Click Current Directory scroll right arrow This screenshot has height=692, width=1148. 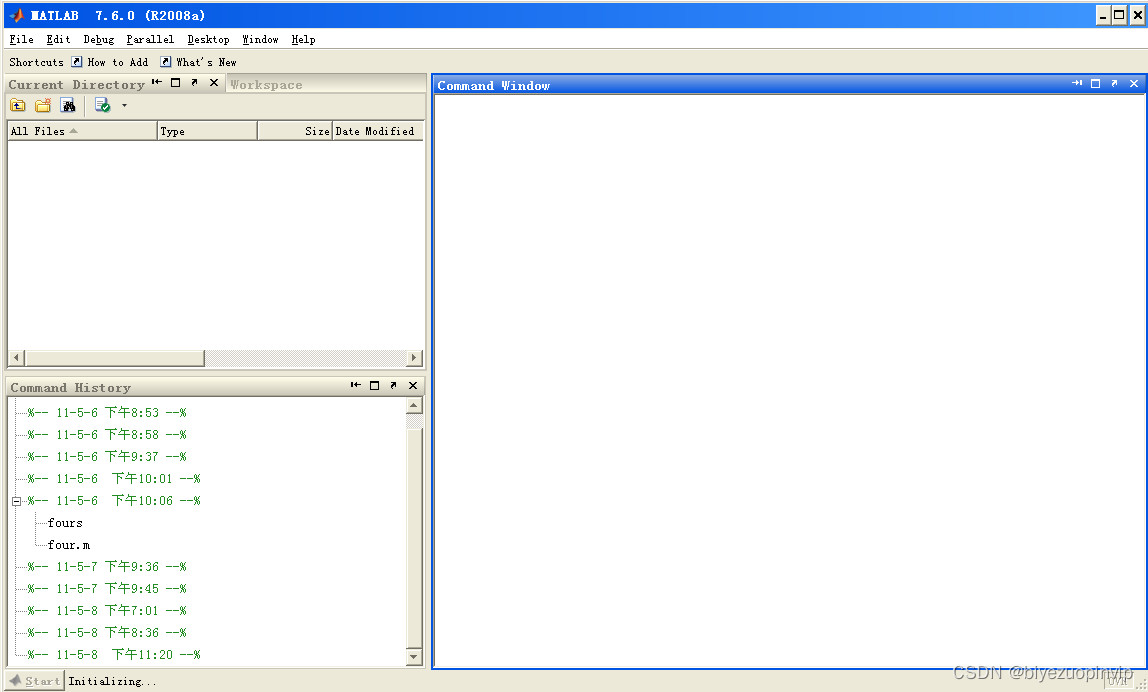414,358
